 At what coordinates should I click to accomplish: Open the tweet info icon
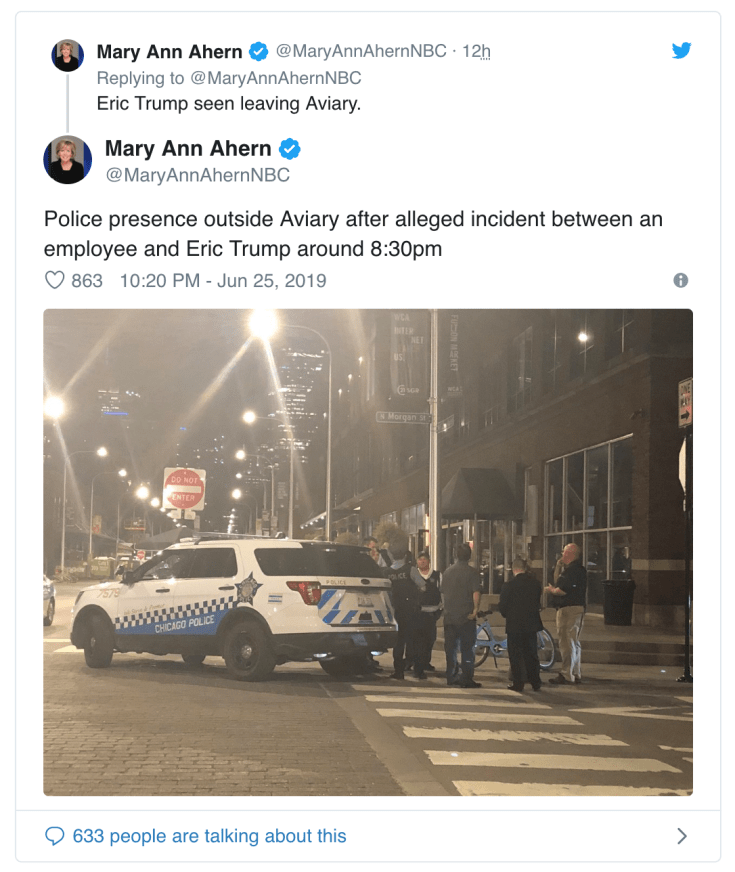(681, 280)
